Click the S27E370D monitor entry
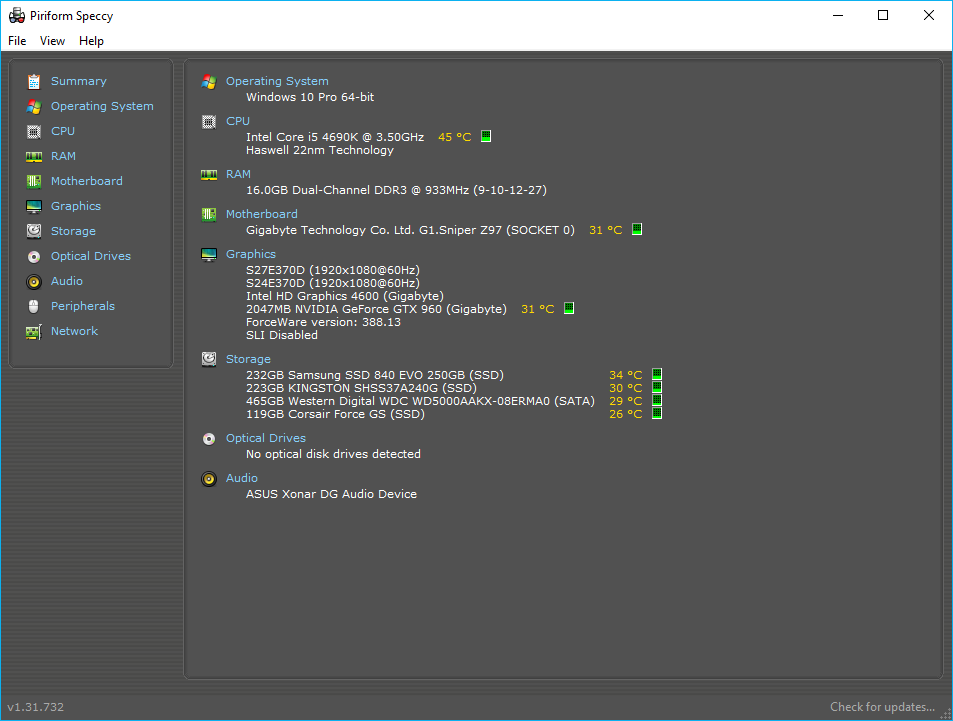Screen dimensions: 953x721 coord(333,270)
